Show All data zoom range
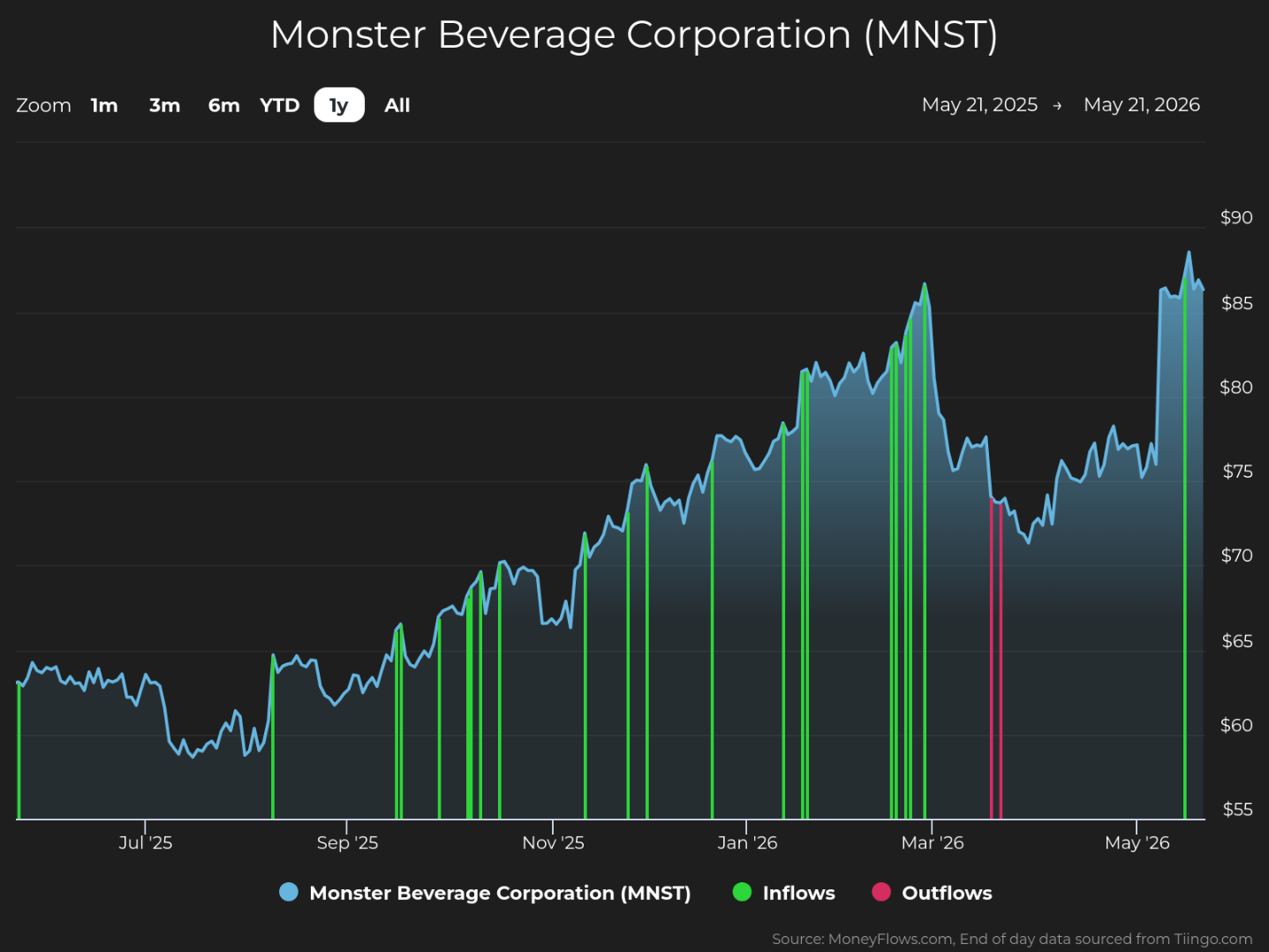1269x952 pixels. coord(397,105)
